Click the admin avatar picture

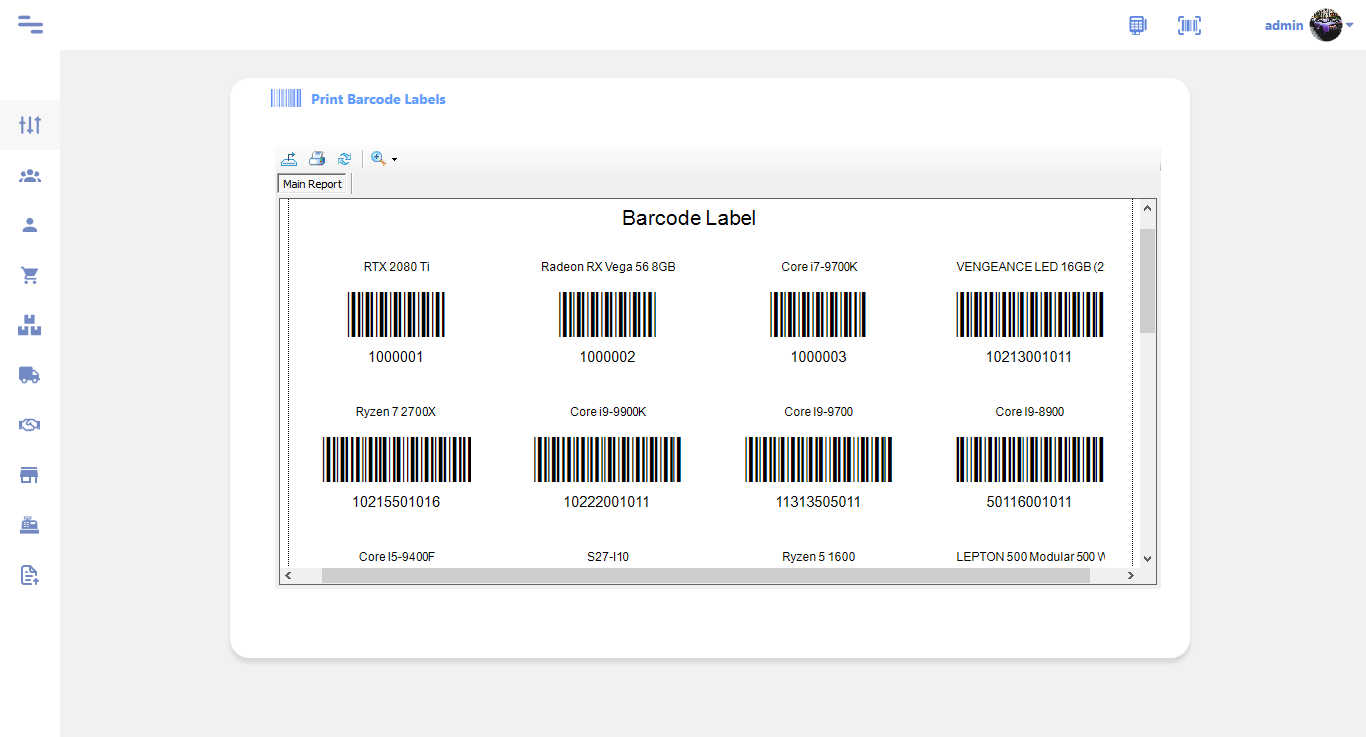(x=1326, y=25)
